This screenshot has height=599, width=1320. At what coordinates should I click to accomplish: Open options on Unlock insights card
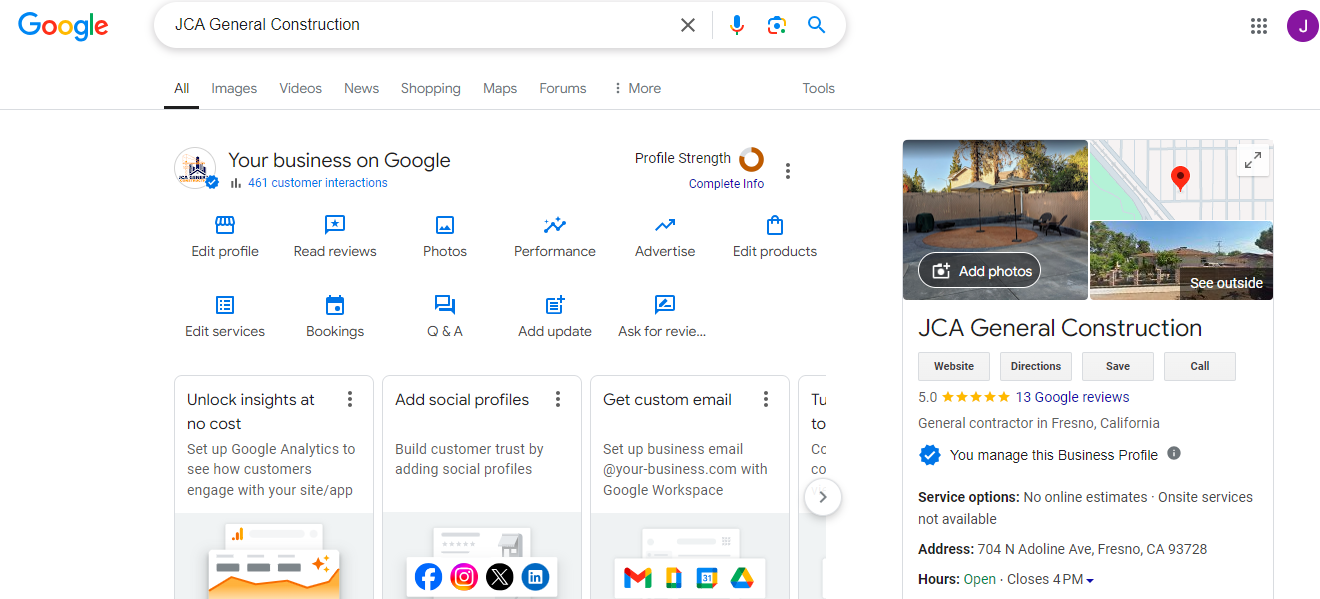(x=350, y=400)
